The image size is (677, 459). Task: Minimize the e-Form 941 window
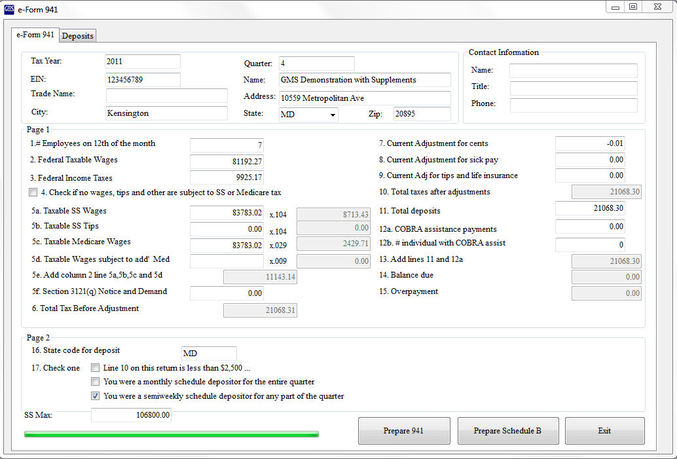pyautogui.click(x=616, y=7)
